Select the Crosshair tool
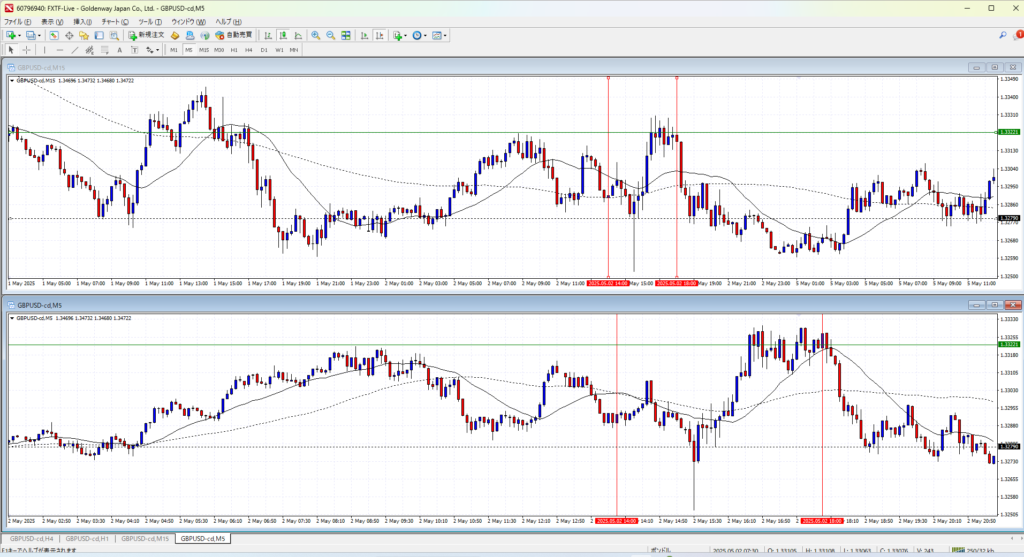Screen dimensions: 1024x557 26,50
